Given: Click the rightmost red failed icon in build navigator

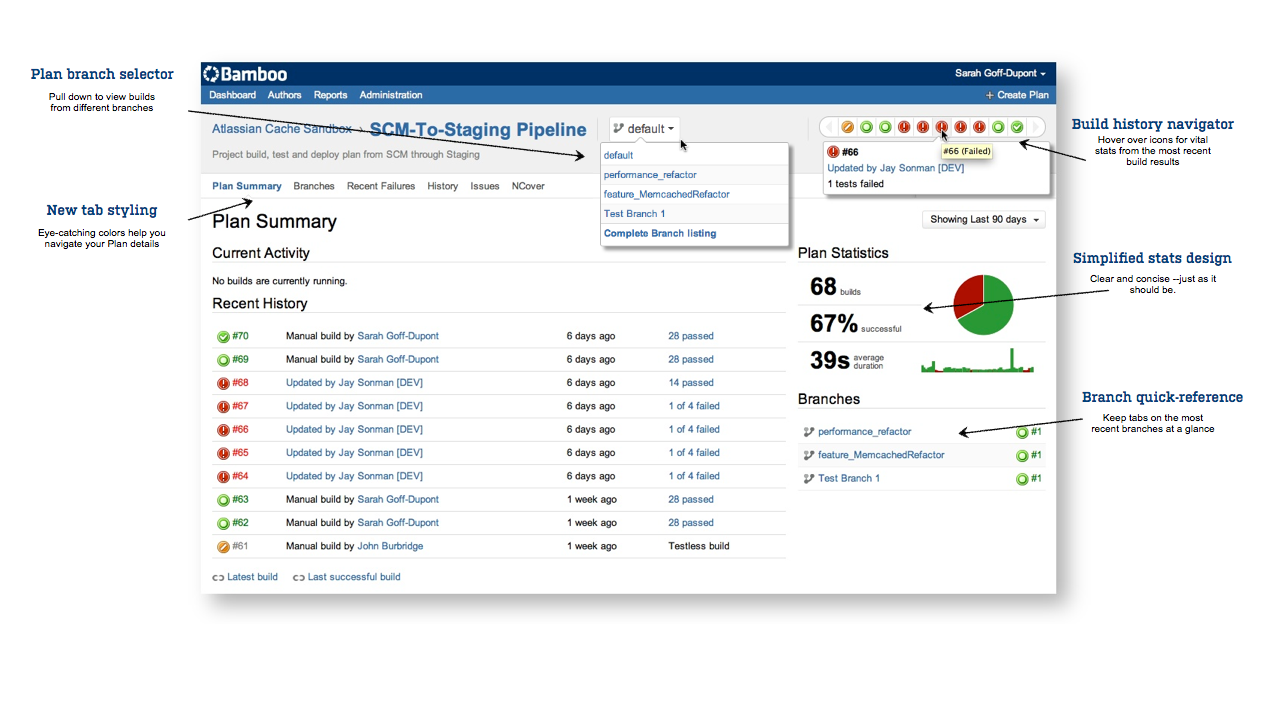Looking at the screenshot, I should click(979, 127).
